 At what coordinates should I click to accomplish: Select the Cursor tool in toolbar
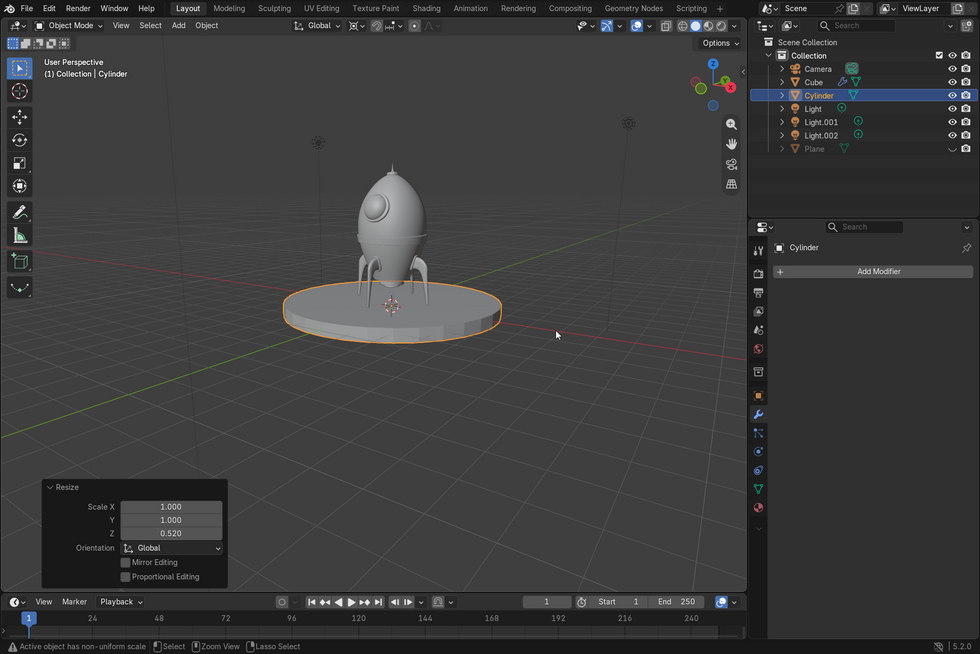coord(19,91)
